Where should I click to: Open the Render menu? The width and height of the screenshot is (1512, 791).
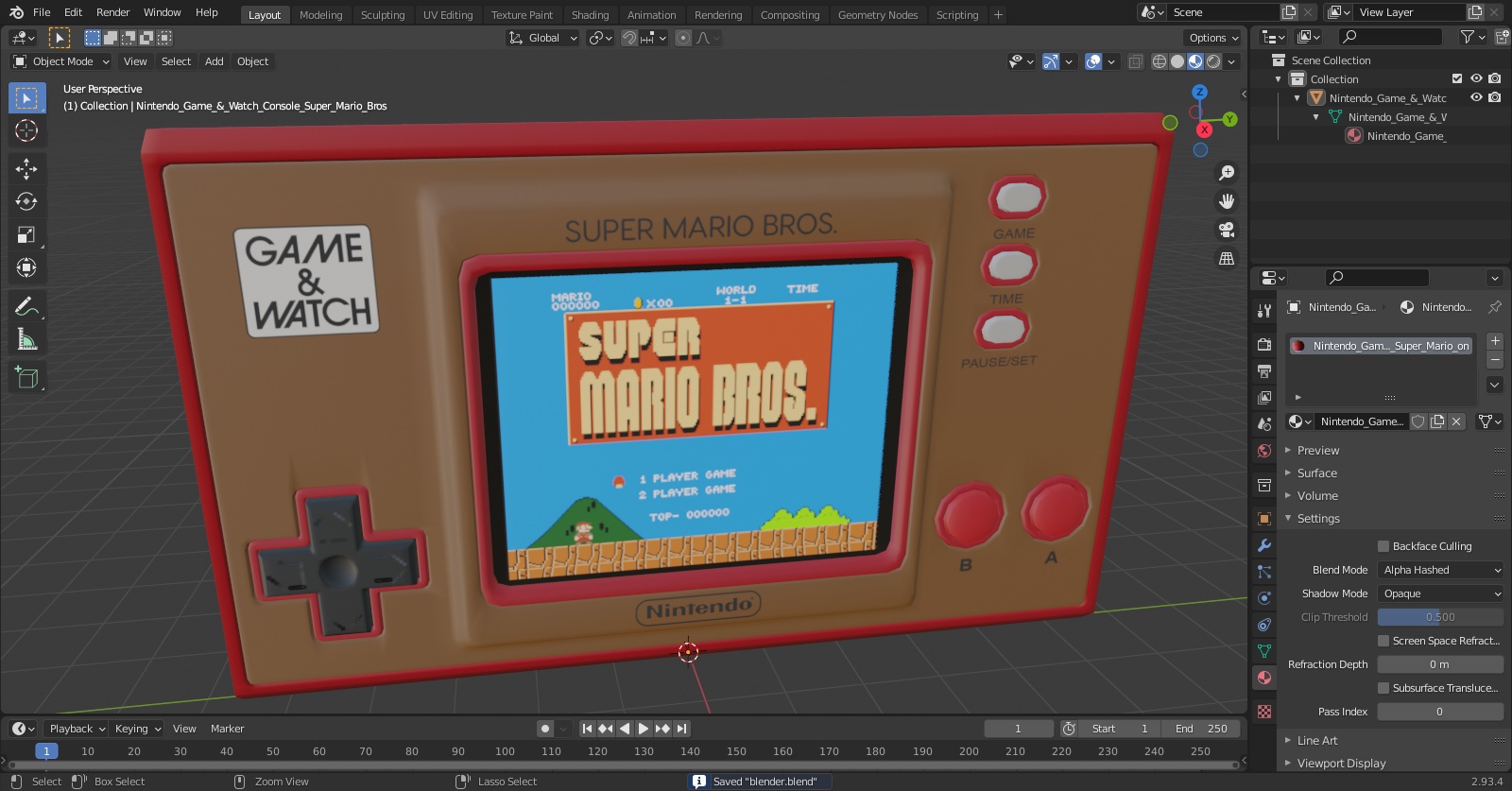click(112, 12)
